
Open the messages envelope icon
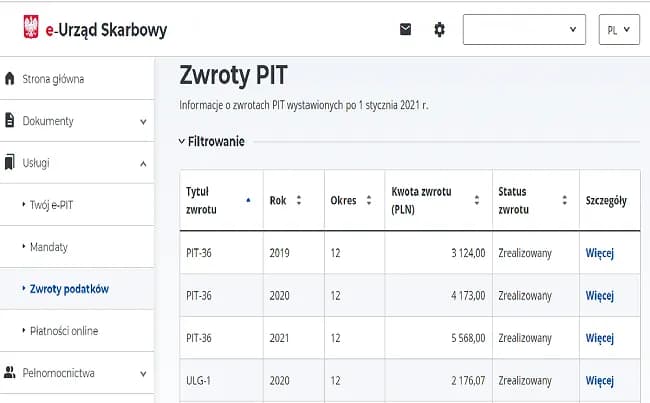point(405,30)
